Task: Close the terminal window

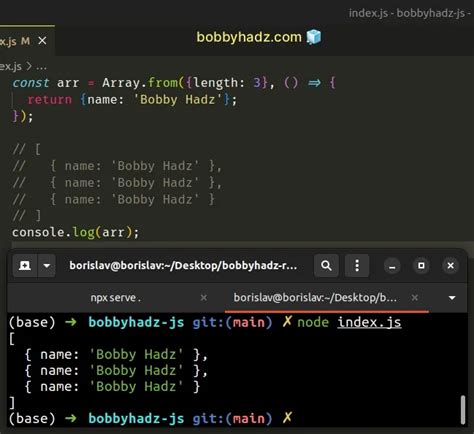Action: click(450, 266)
